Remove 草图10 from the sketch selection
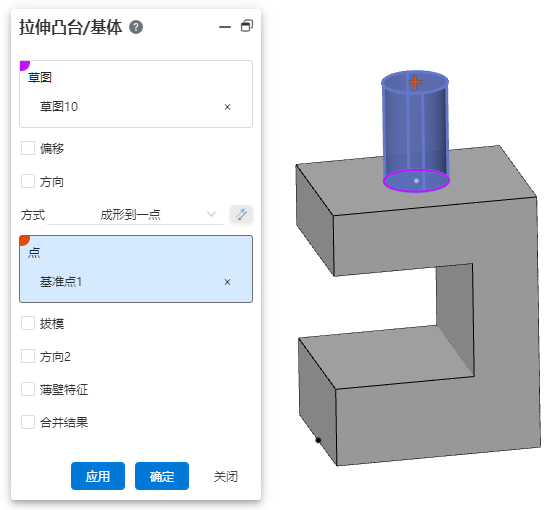The width and height of the screenshot is (553, 510). pos(227,107)
